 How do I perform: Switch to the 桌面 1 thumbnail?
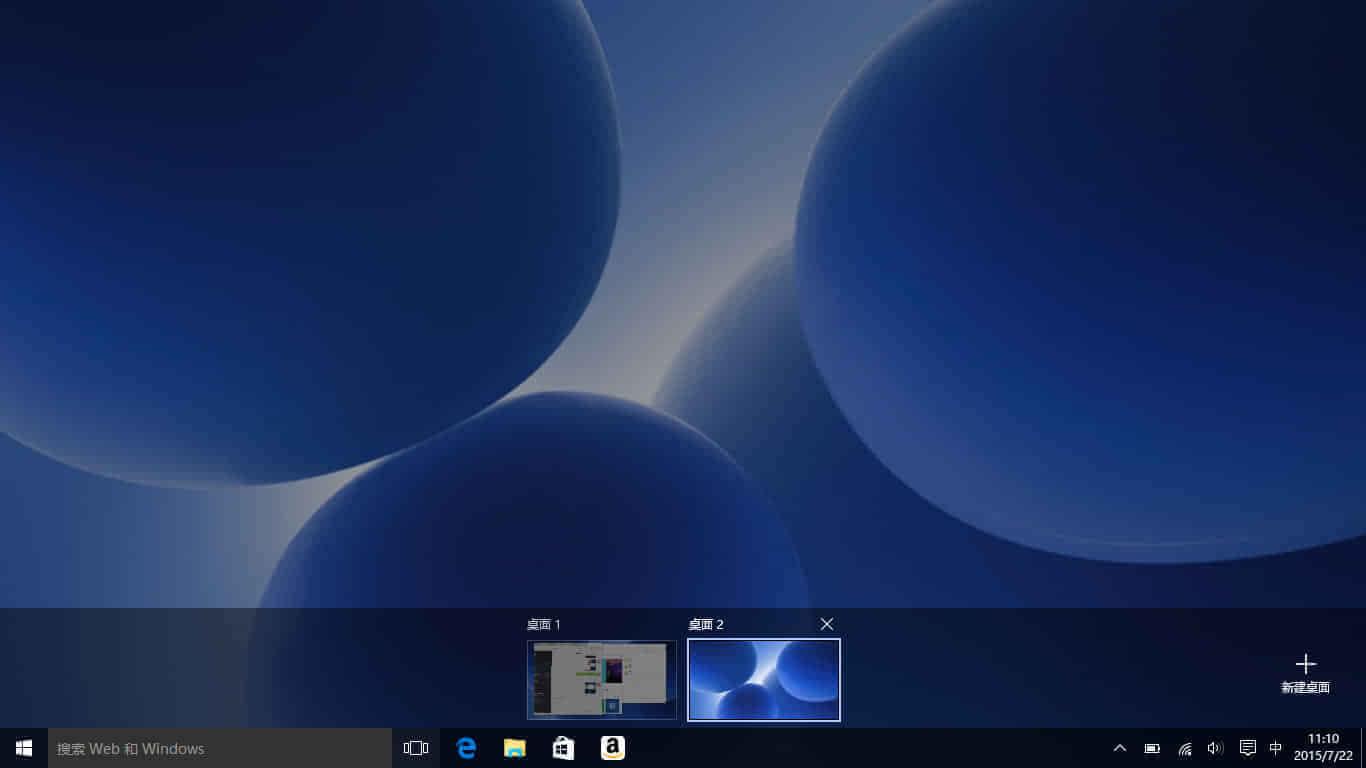tap(602, 679)
